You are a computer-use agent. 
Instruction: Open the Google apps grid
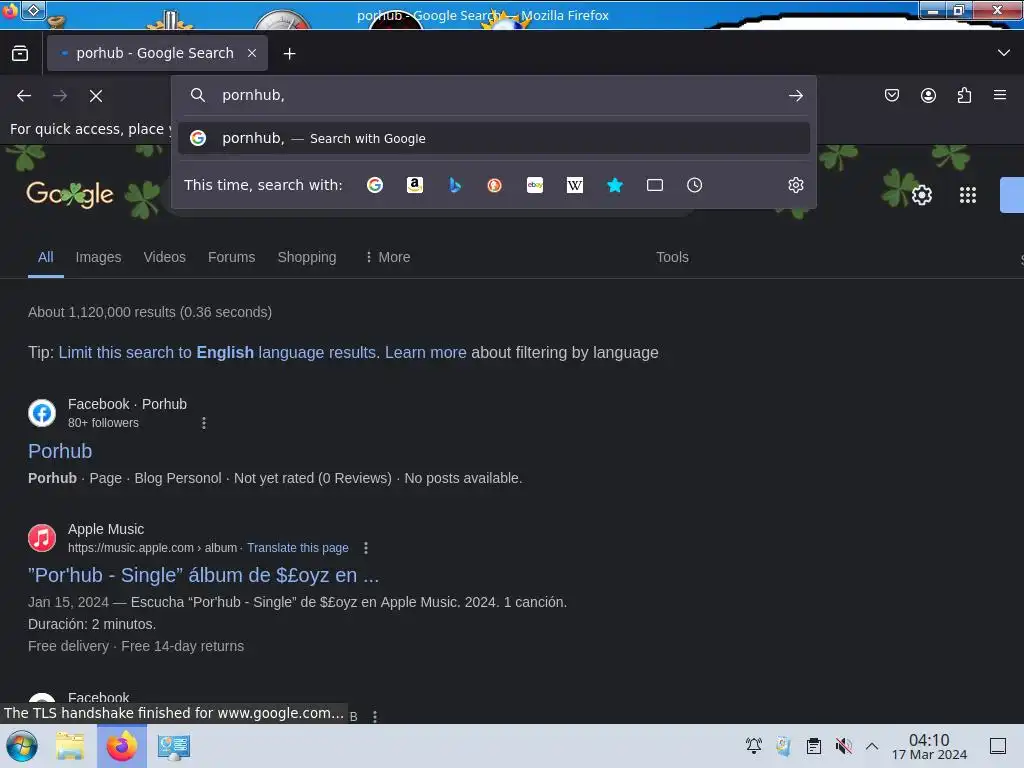coord(968,195)
